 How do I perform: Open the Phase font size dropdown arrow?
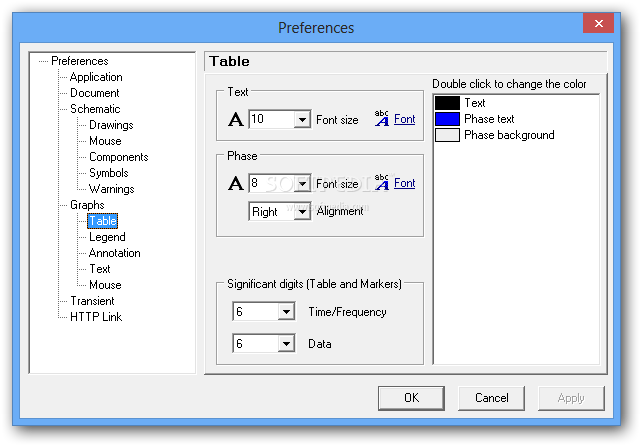point(302,184)
